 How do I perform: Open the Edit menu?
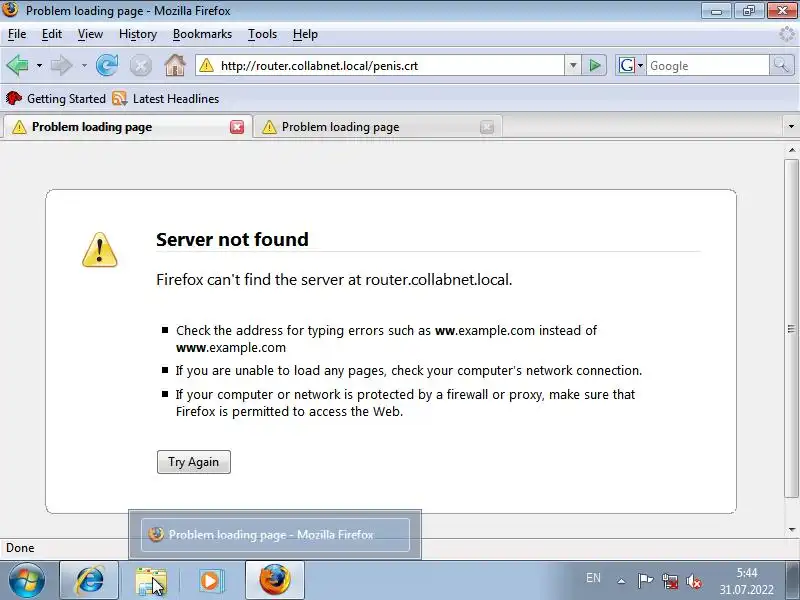pos(52,34)
